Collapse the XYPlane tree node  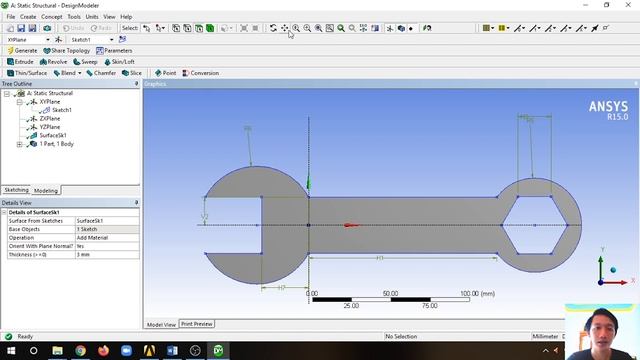click(x=19, y=102)
